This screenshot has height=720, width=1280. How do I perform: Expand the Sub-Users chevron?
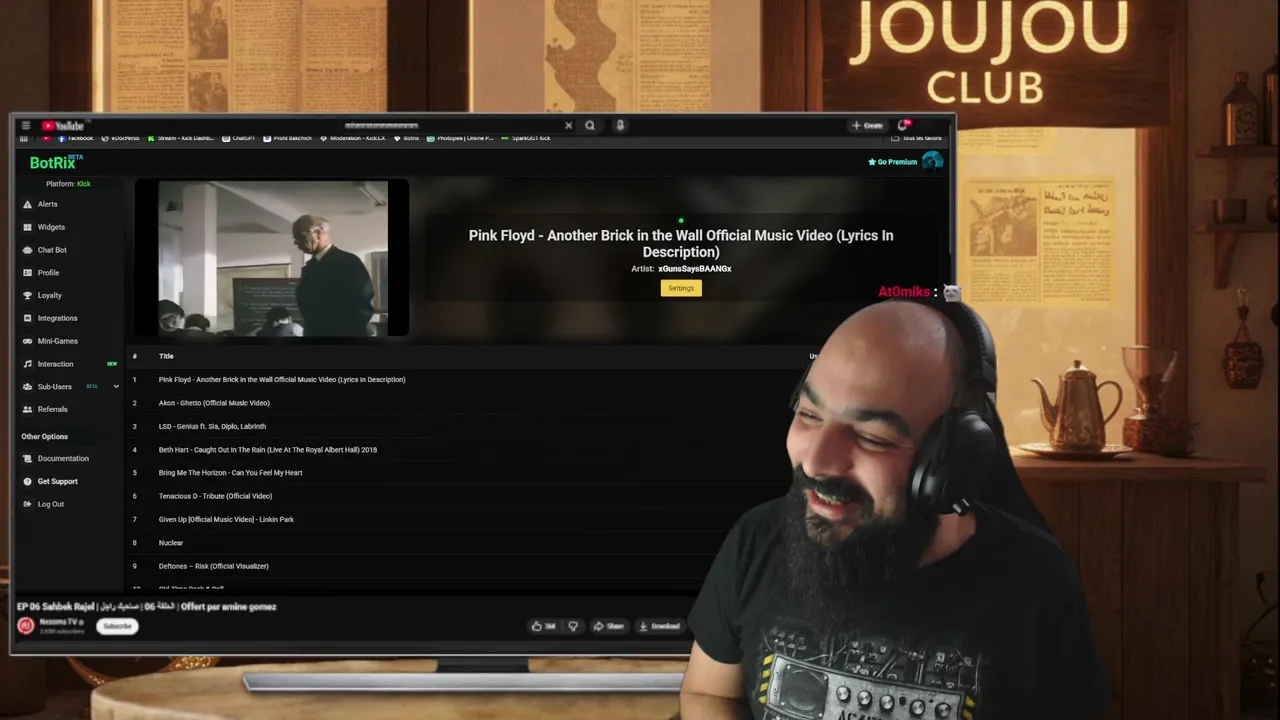[x=116, y=387]
